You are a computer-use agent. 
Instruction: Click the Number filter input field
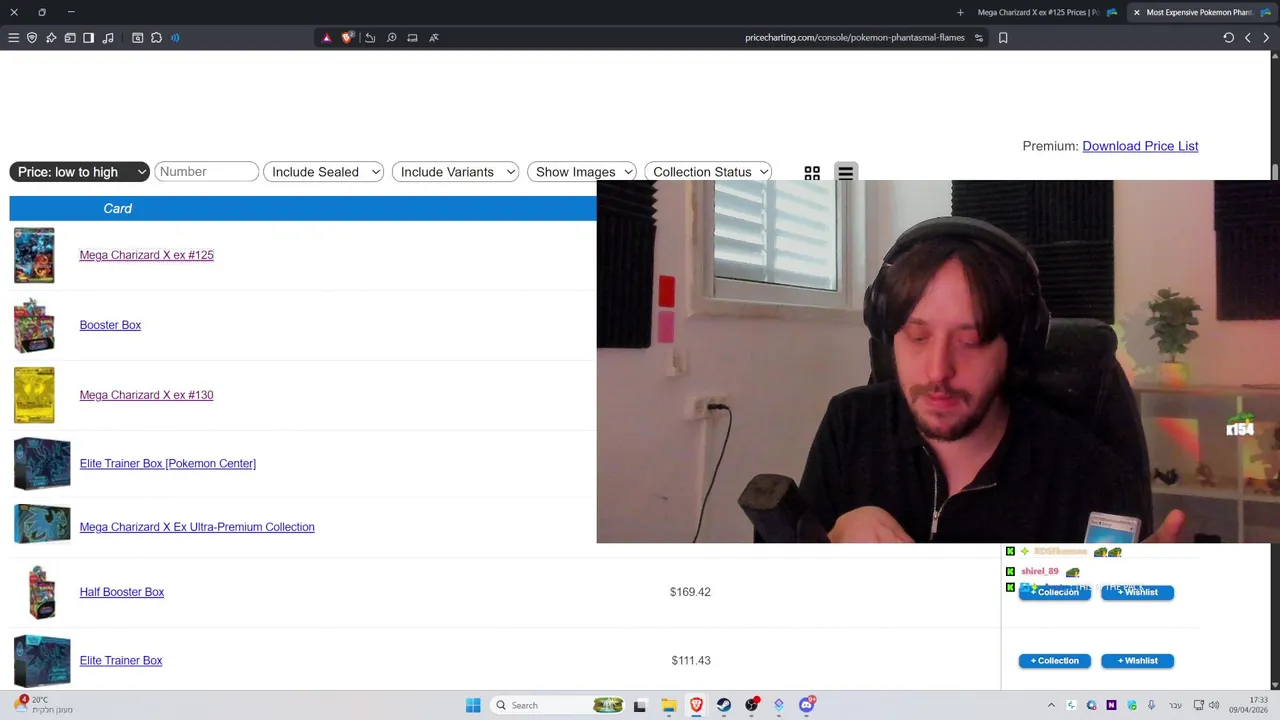pos(206,172)
